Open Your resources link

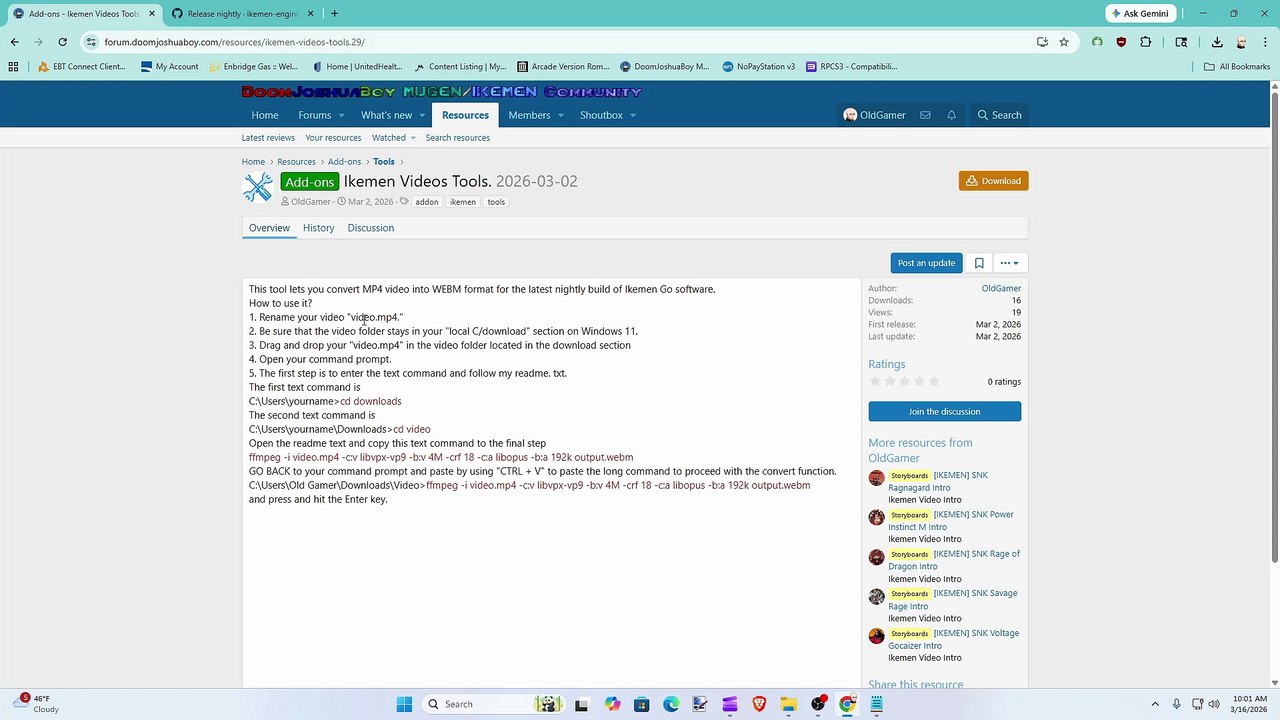pos(333,138)
